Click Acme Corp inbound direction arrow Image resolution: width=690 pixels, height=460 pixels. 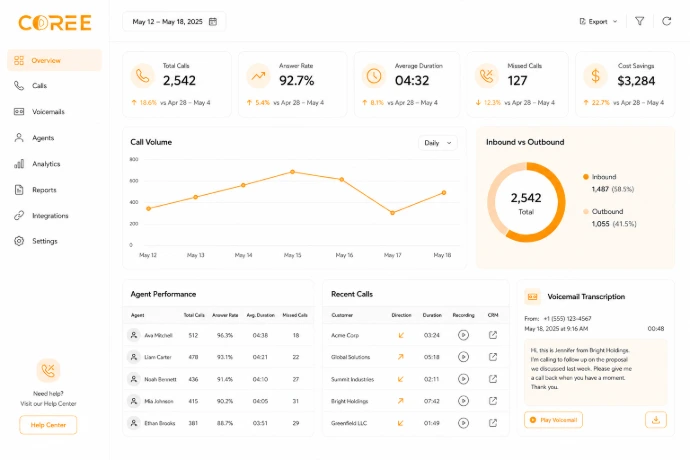[x=401, y=335]
